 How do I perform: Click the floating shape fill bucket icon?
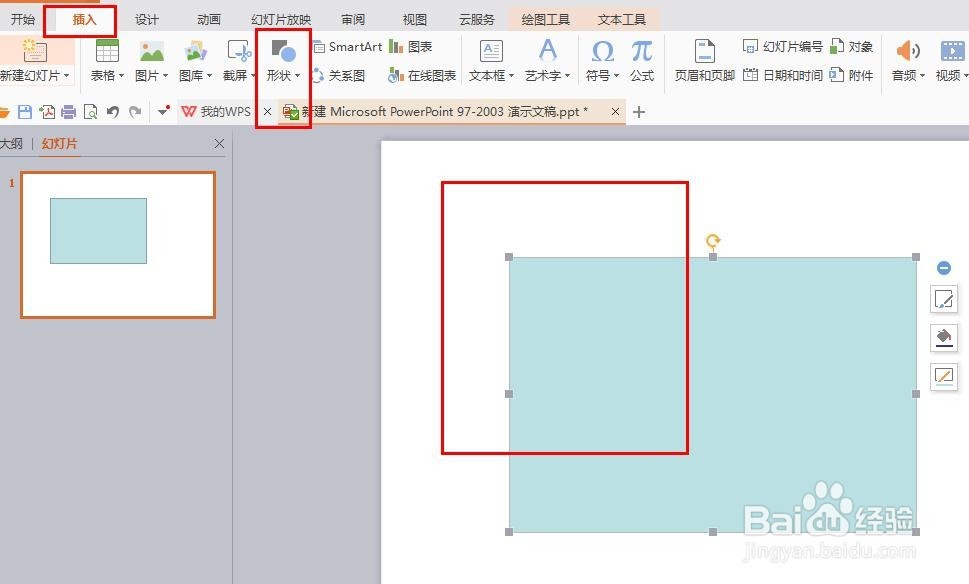pyautogui.click(x=944, y=337)
